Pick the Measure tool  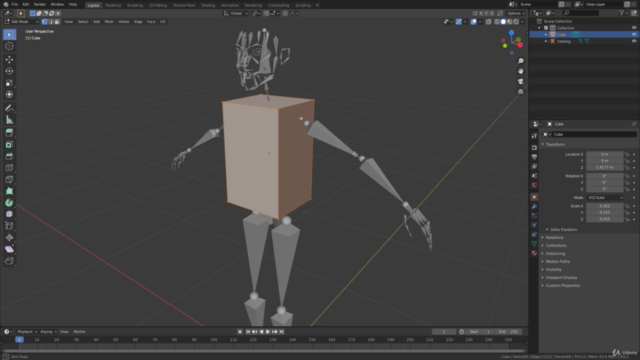pyautogui.click(x=9, y=120)
